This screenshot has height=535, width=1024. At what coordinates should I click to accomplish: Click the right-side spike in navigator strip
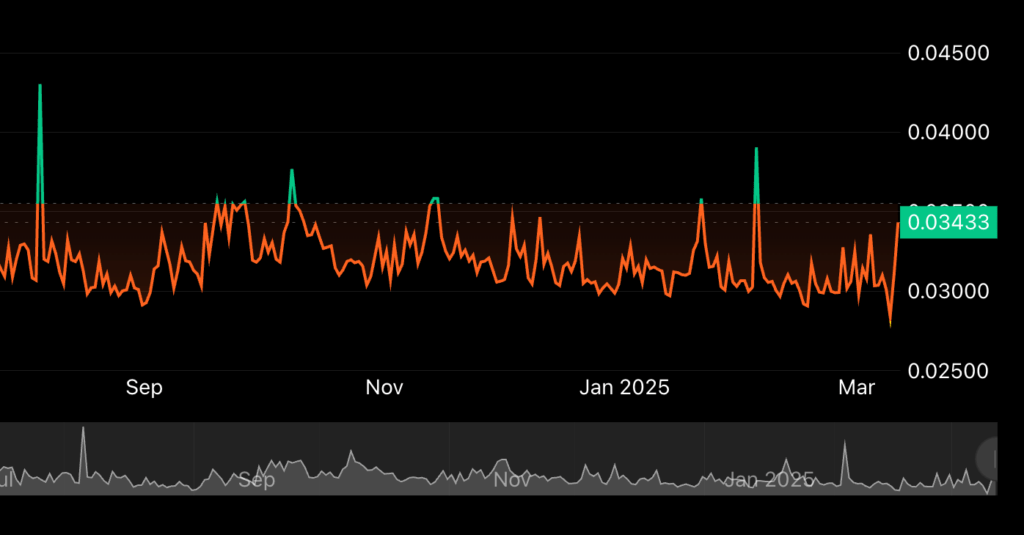click(x=845, y=442)
